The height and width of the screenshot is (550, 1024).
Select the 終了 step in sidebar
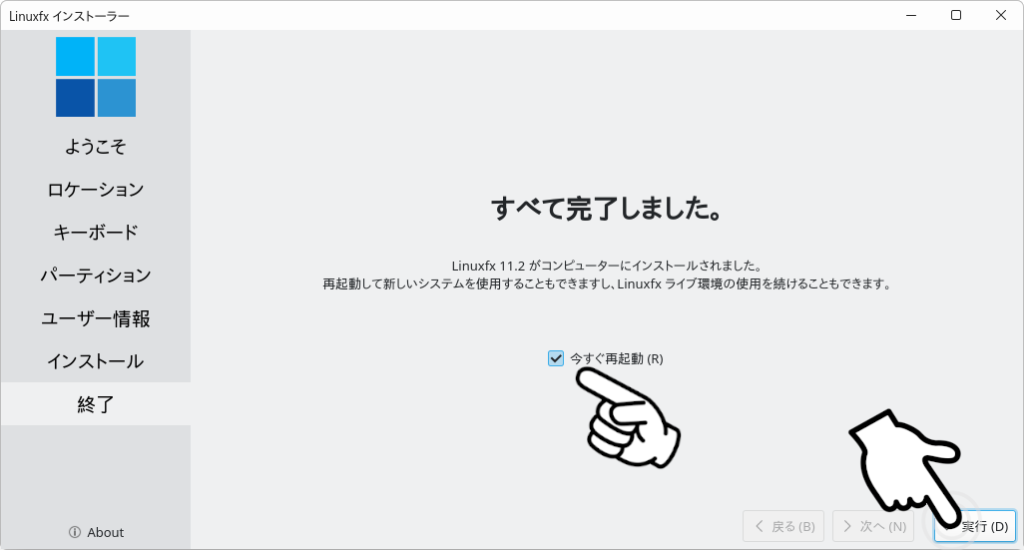(x=96, y=404)
